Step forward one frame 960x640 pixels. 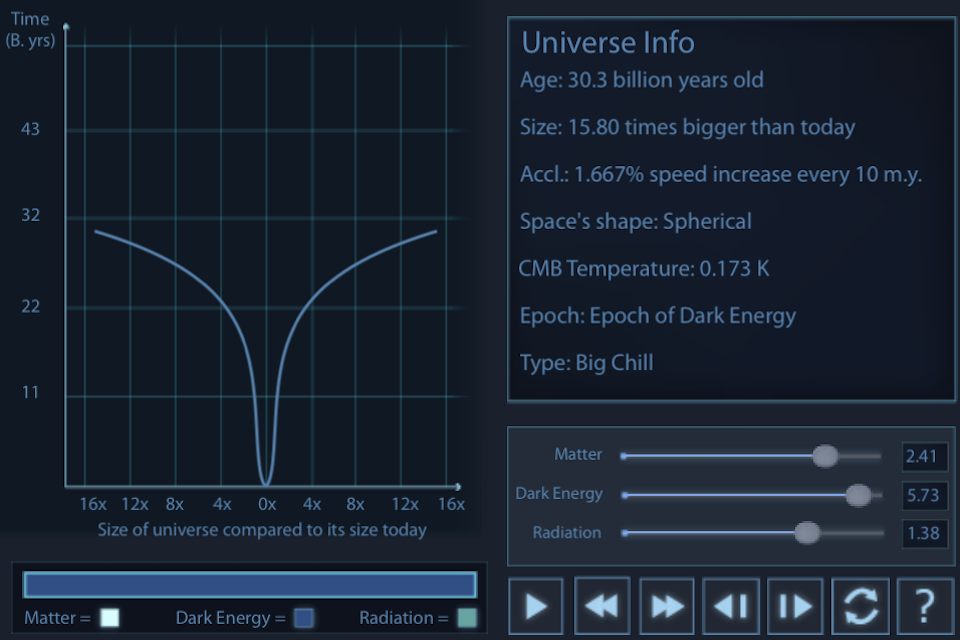click(x=795, y=606)
